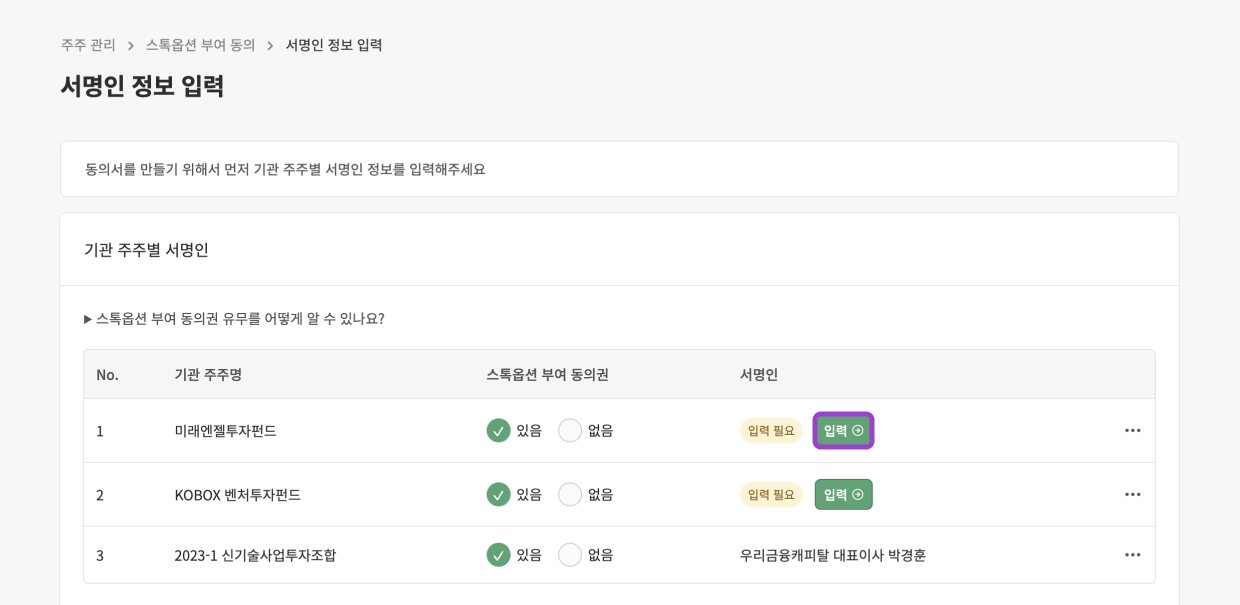
Task: Click 입력 button for 미래엔젤투자펀드
Action: pos(843,430)
